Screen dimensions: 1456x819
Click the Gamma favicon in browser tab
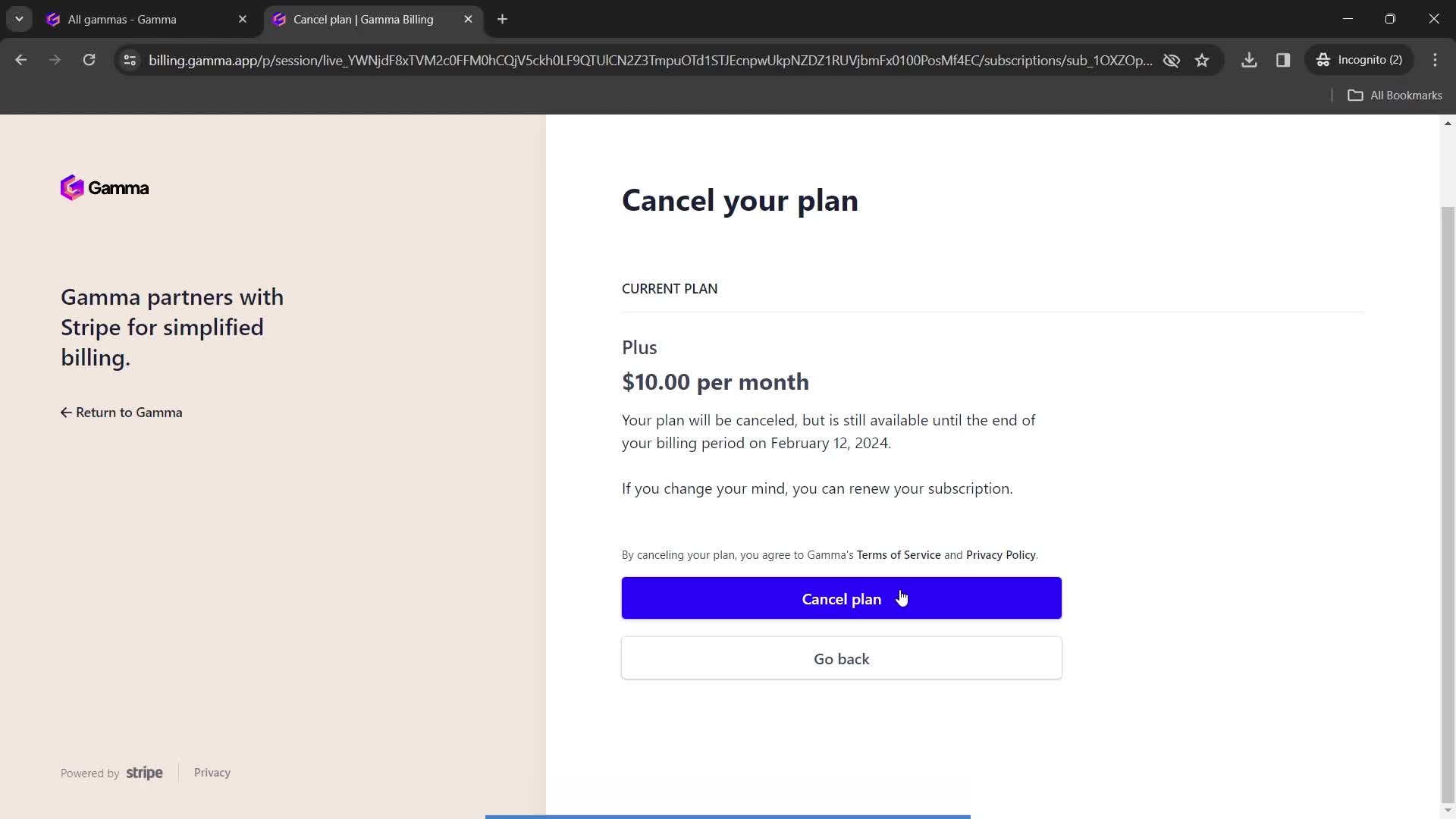(53, 20)
